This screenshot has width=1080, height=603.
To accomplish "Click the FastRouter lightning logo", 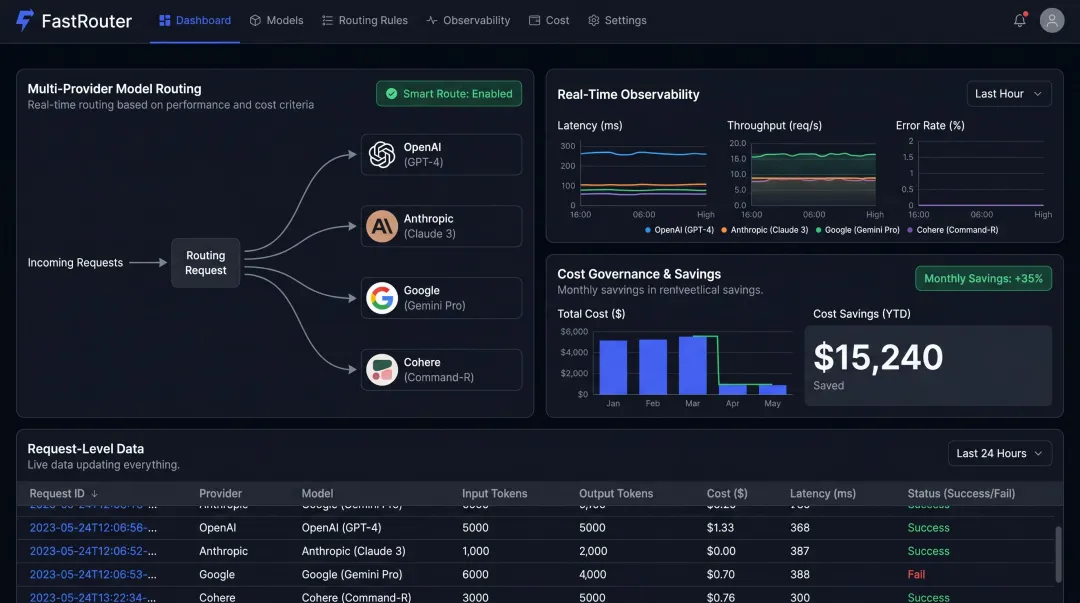I will pyautogui.click(x=24, y=20).
